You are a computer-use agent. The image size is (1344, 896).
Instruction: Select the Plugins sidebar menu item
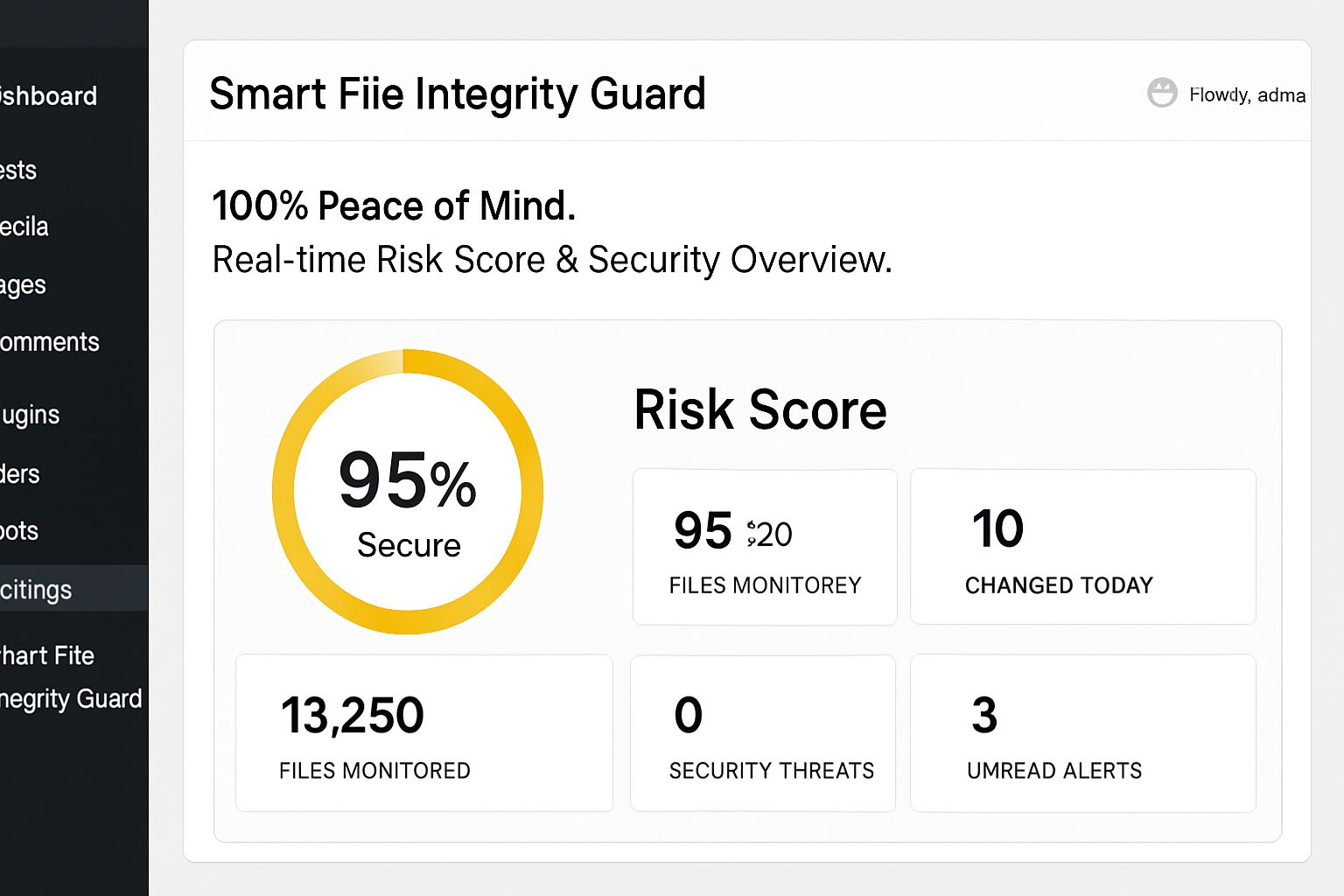31,415
